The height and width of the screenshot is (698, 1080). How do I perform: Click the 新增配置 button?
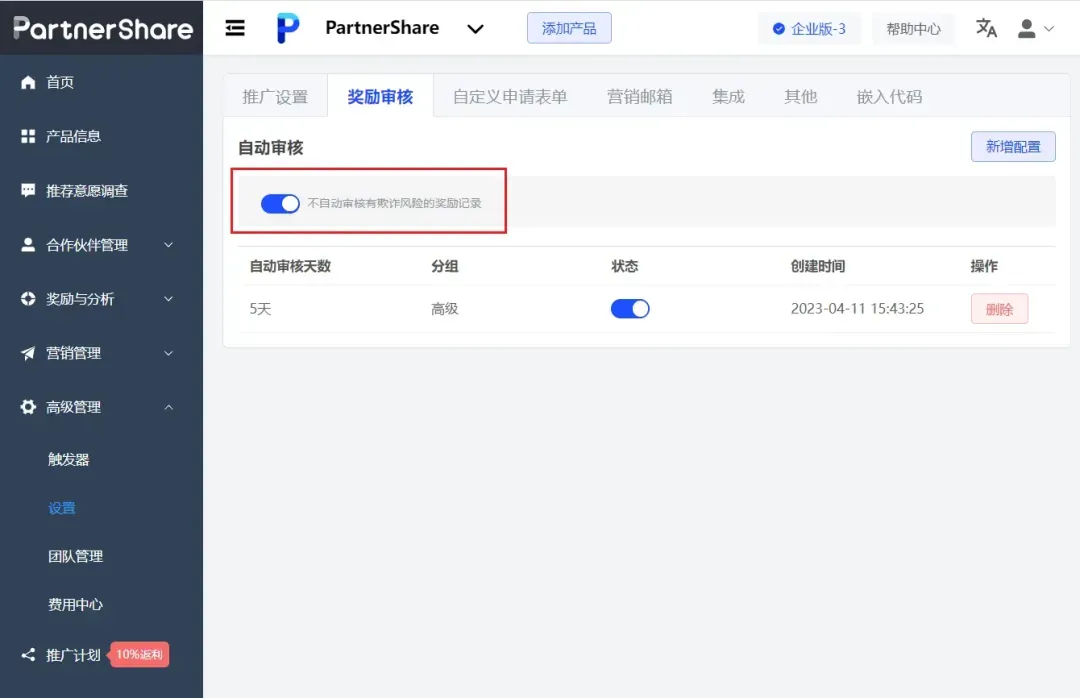pyautogui.click(x=1012, y=146)
